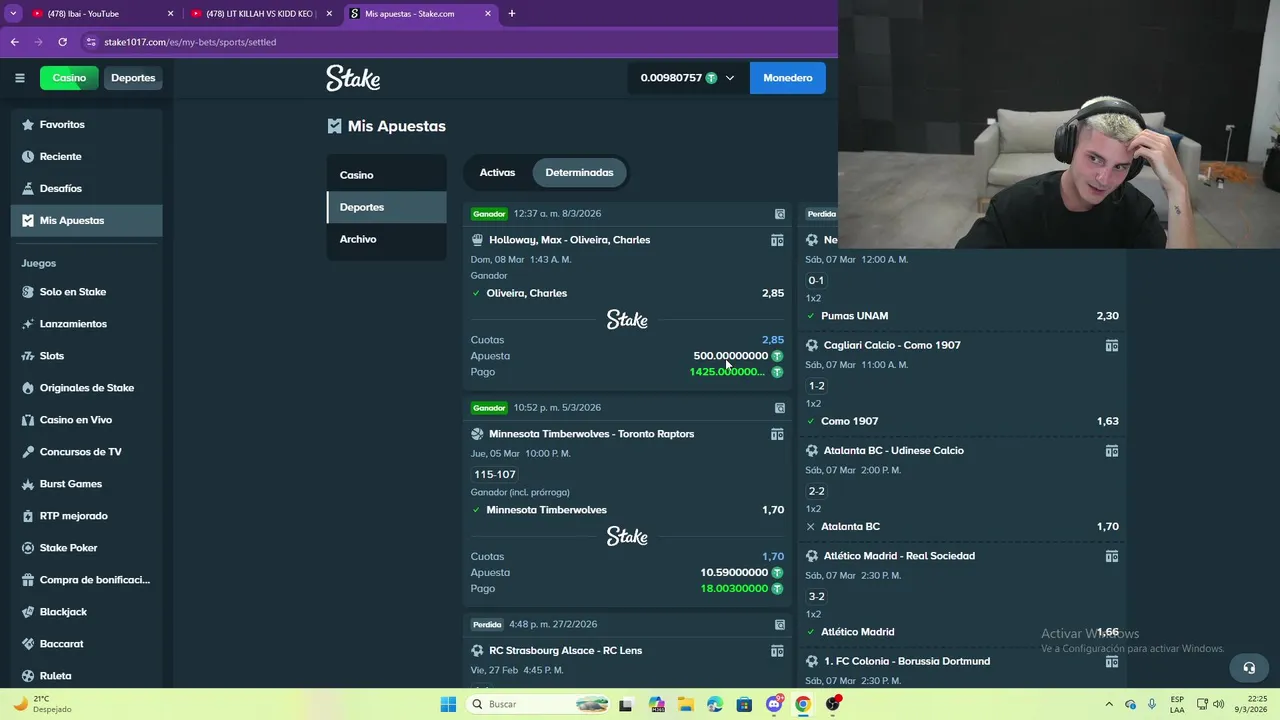The width and height of the screenshot is (1280, 720).
Task: Switch to the Determinadas tab
Action: (x=579, y=173)
